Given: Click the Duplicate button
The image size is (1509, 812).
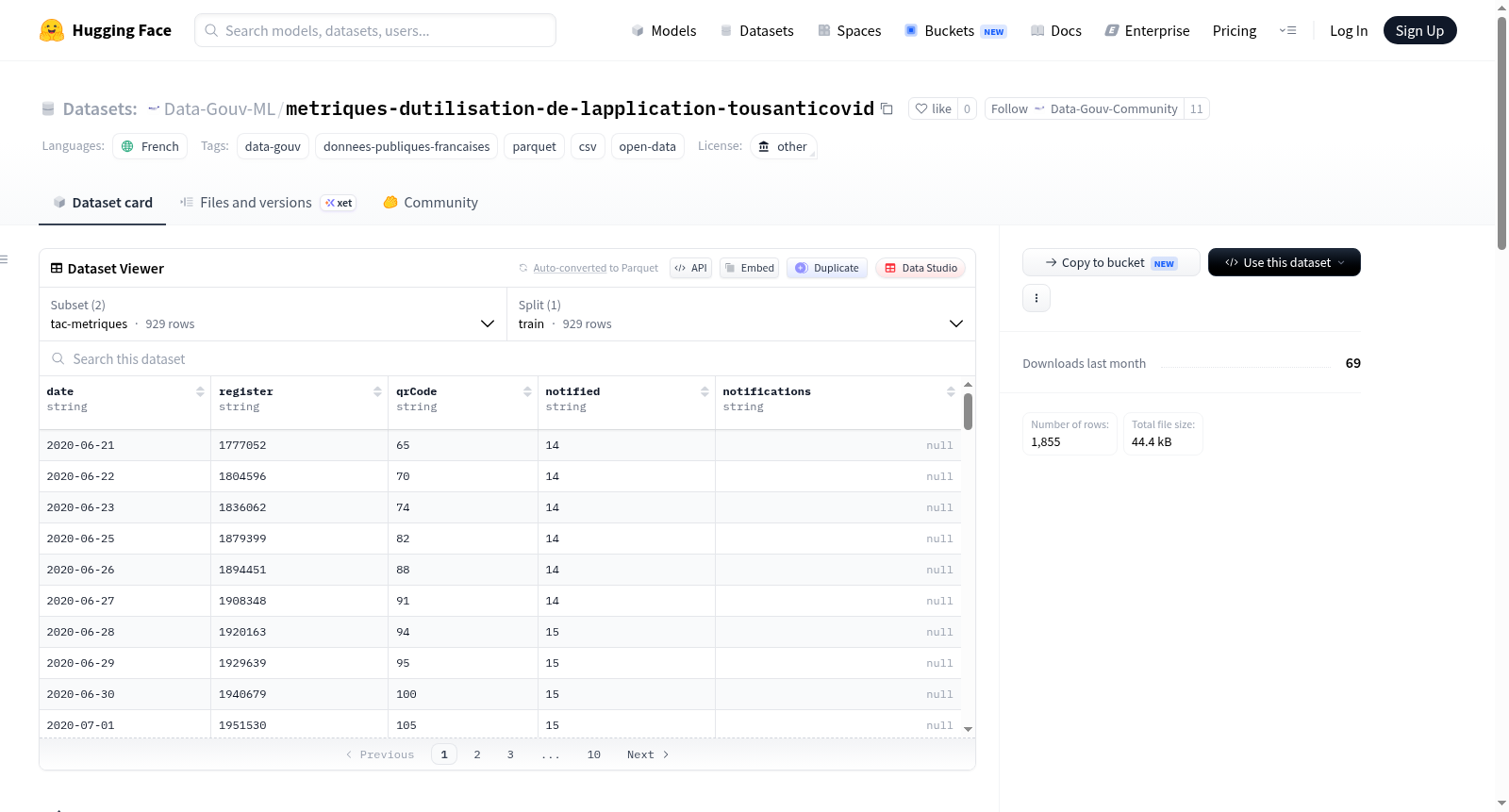Looking at the screenshot, I should click(x=826, y=268).
